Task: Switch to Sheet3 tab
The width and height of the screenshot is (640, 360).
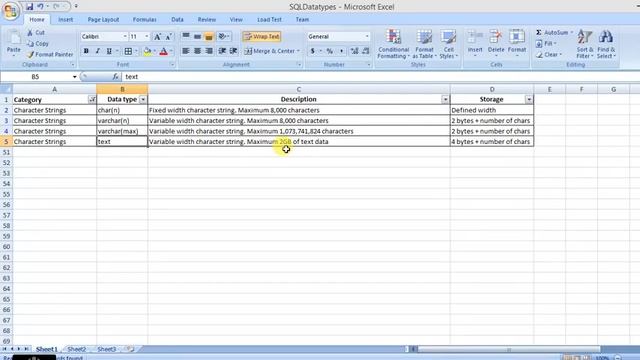Action: click(x=107, y=349)
